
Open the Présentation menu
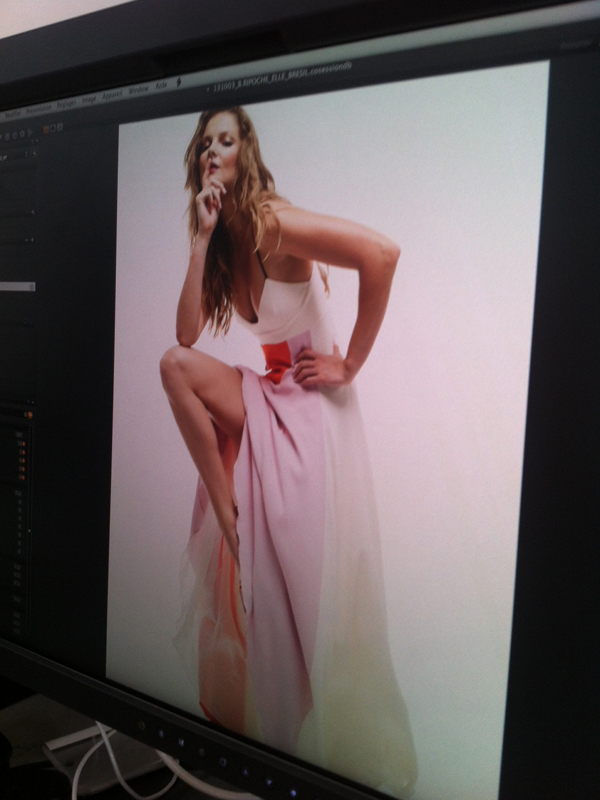[x=39, y=109]
